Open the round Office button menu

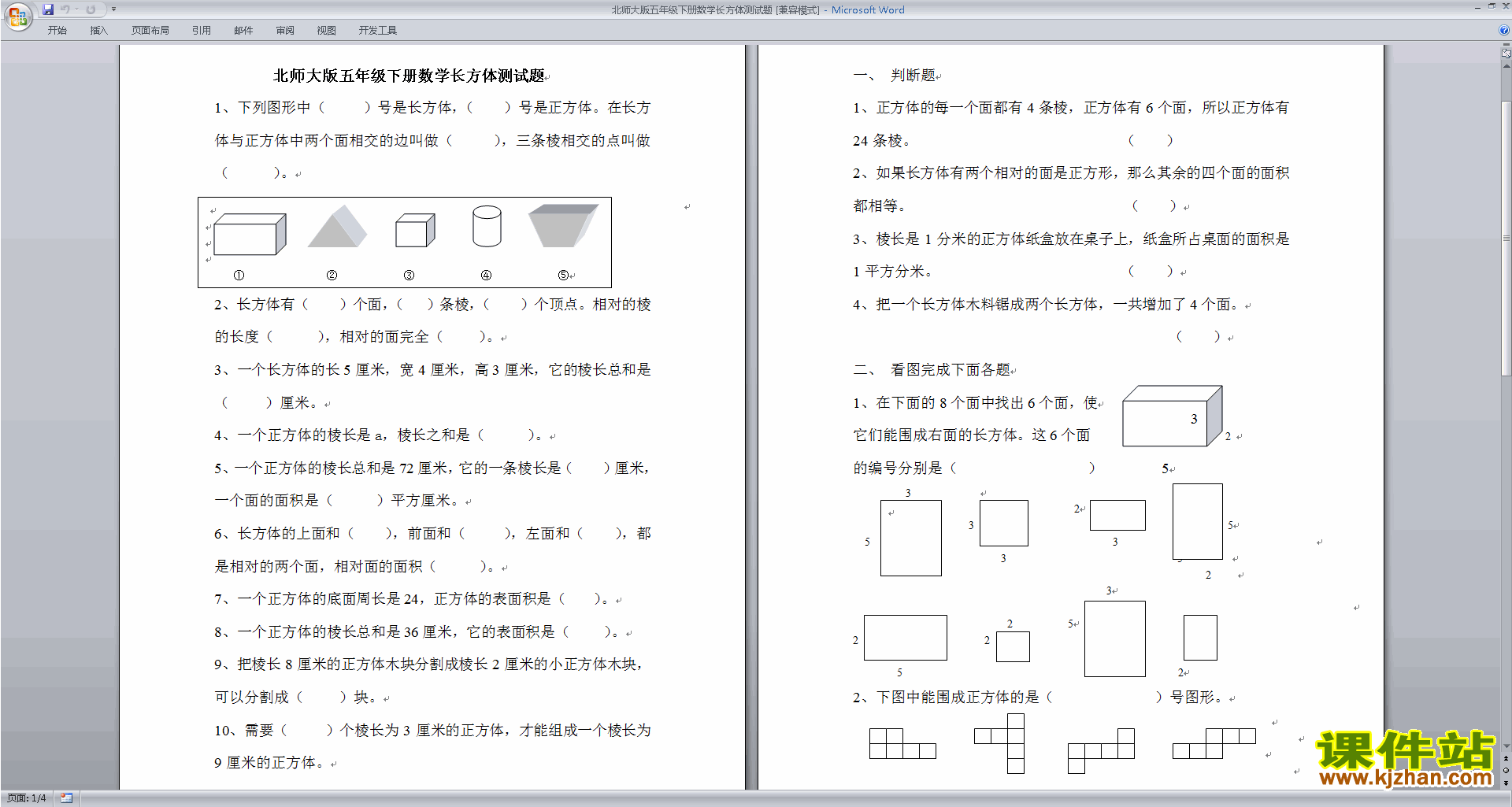pos(17,16)
